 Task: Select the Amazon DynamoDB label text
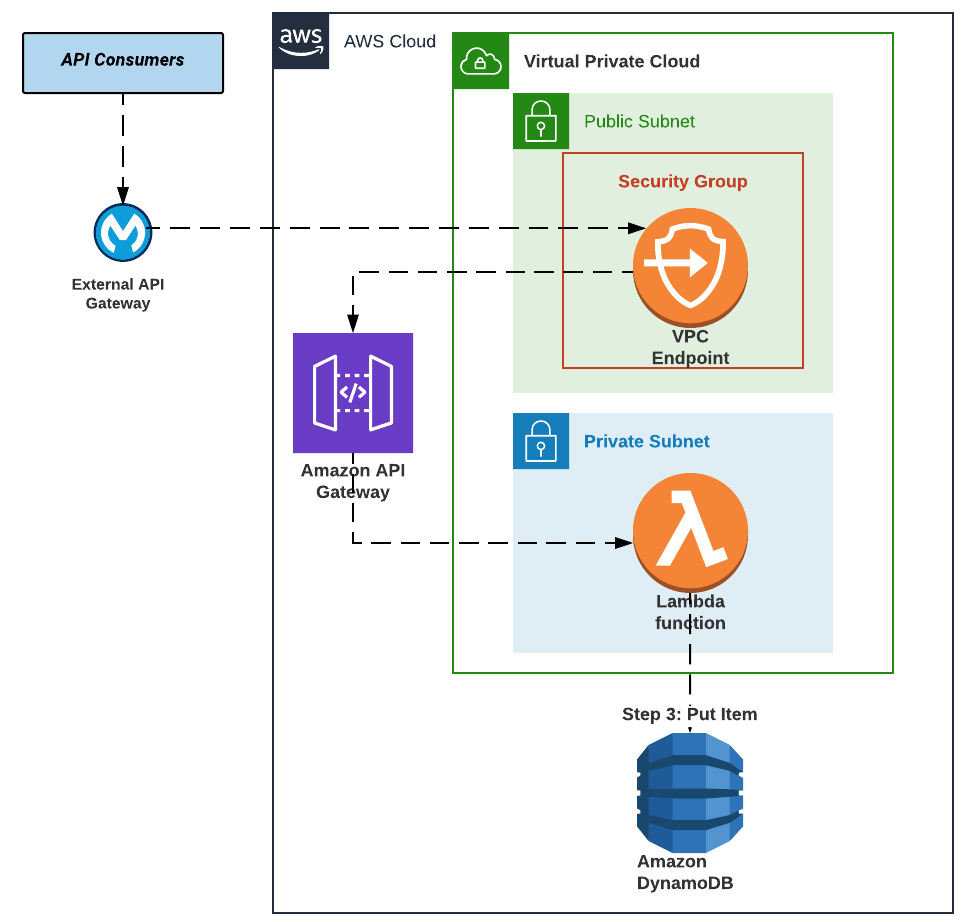coord(689,872)
